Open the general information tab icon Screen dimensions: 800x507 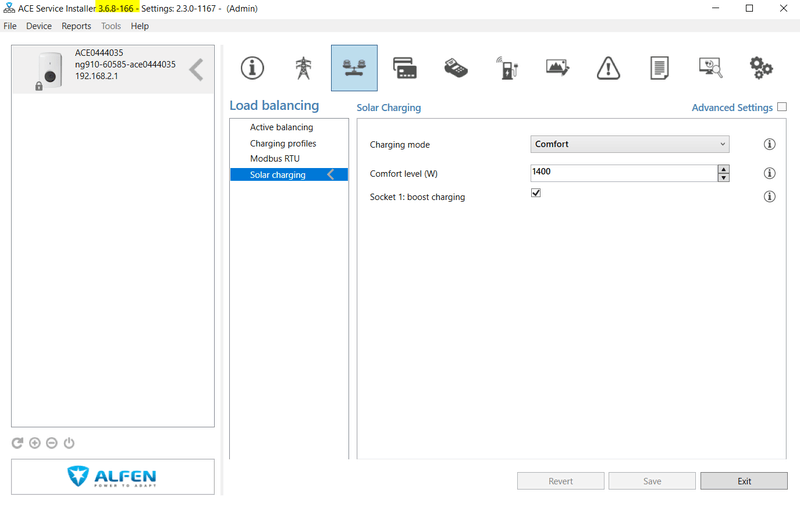point(253,68)
